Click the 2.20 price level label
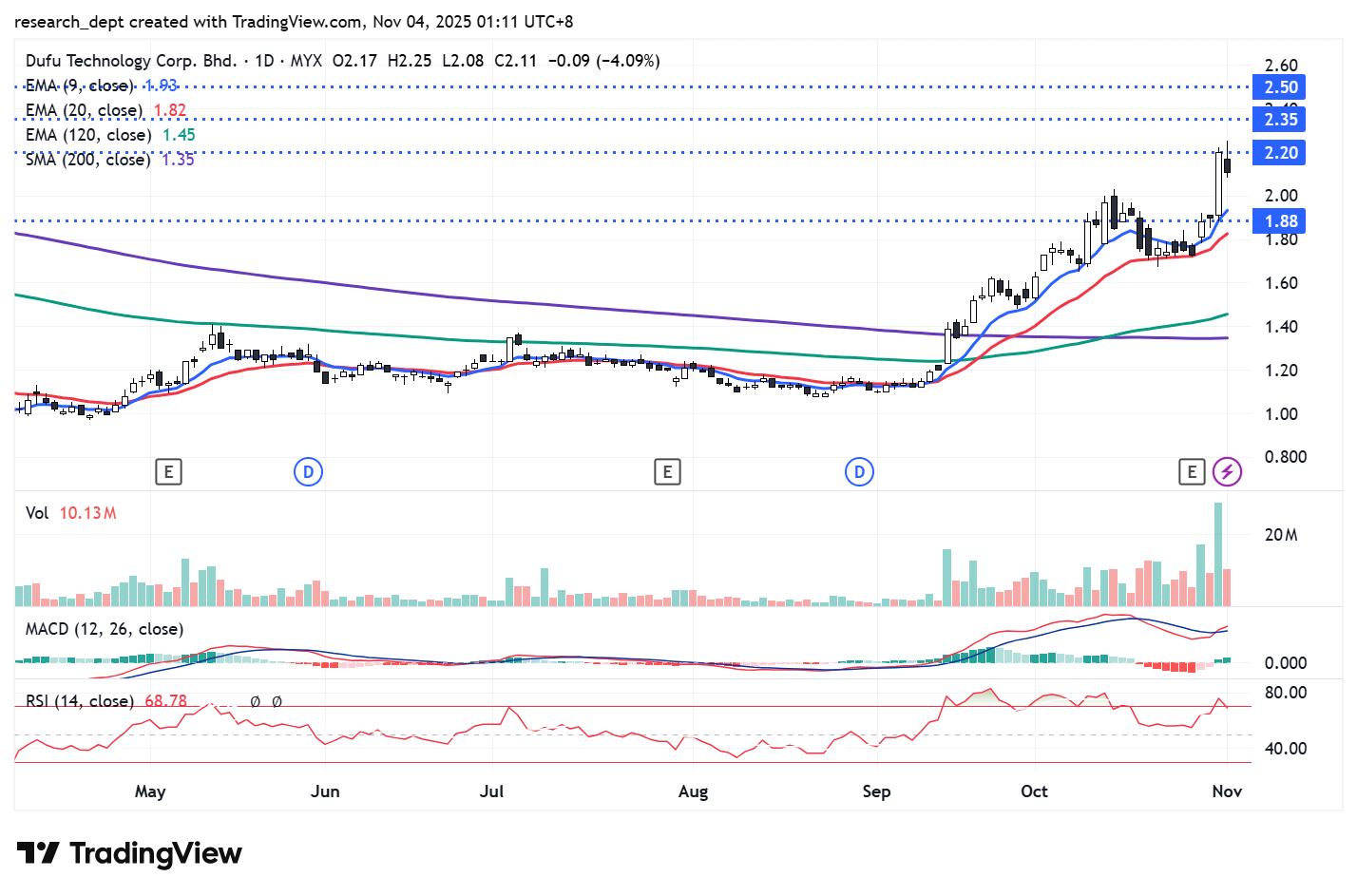 point(1279,153)
